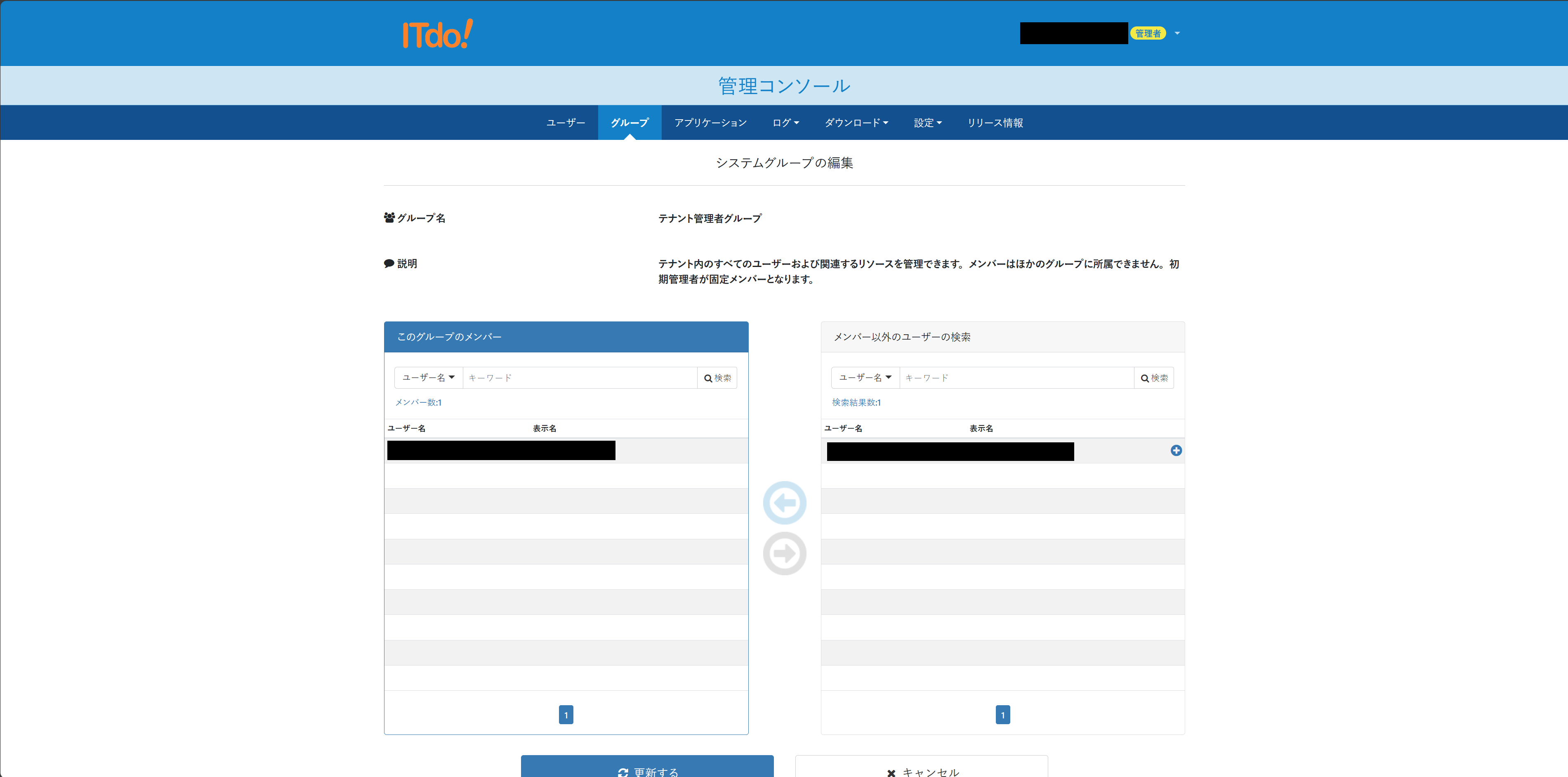Expand the 設定 menu

pyautogui.click(x=927, y=123)
